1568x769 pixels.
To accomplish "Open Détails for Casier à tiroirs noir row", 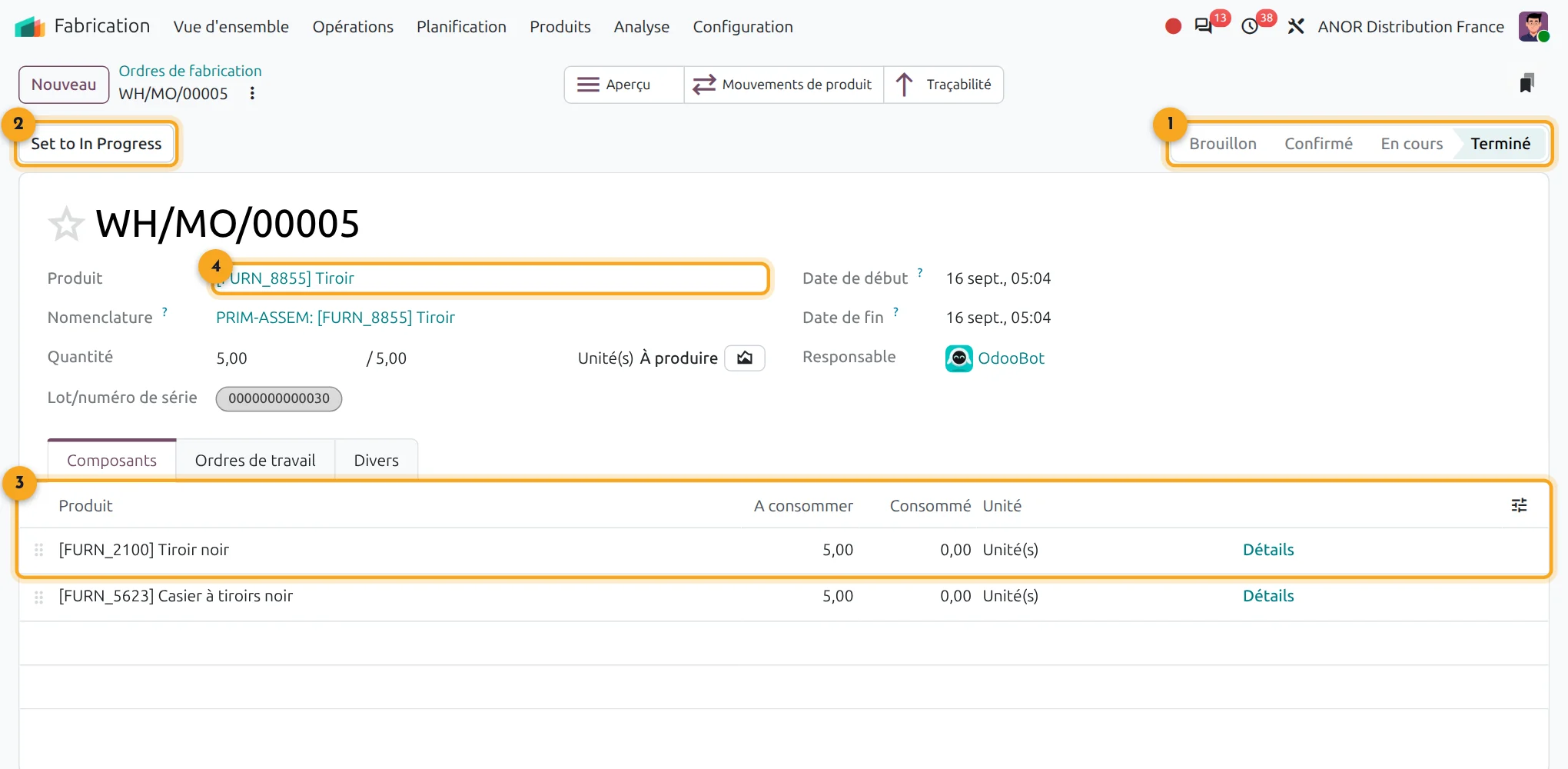I will [x=1268, y=596].
